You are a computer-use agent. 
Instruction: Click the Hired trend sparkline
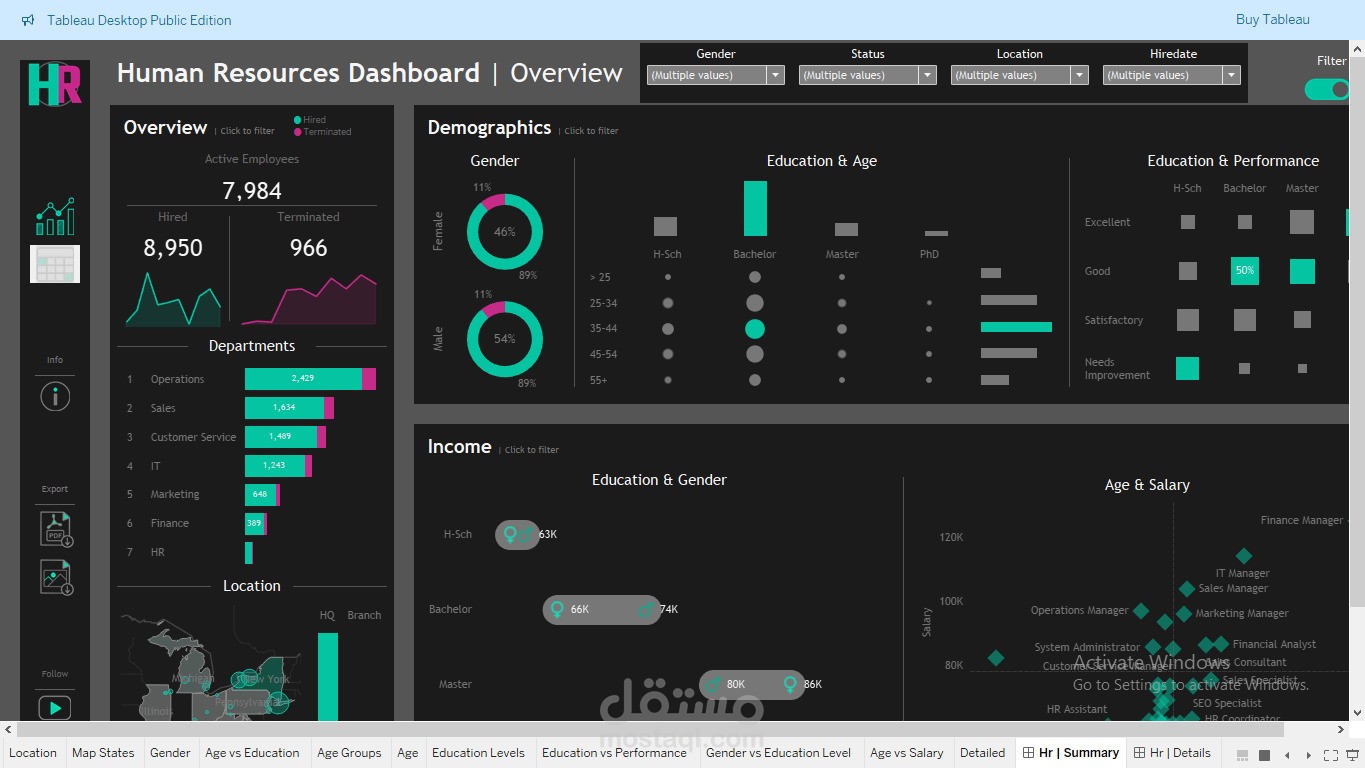click(173, 299)
